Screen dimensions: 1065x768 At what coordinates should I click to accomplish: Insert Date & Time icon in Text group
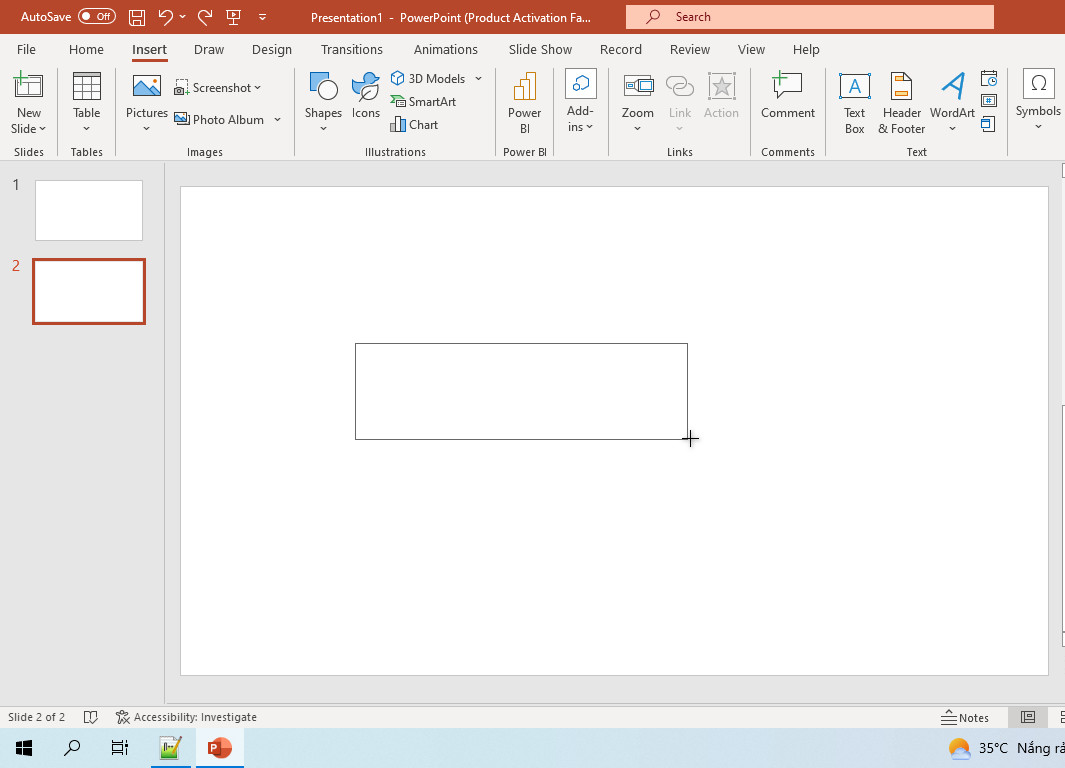tap(989, 79)
